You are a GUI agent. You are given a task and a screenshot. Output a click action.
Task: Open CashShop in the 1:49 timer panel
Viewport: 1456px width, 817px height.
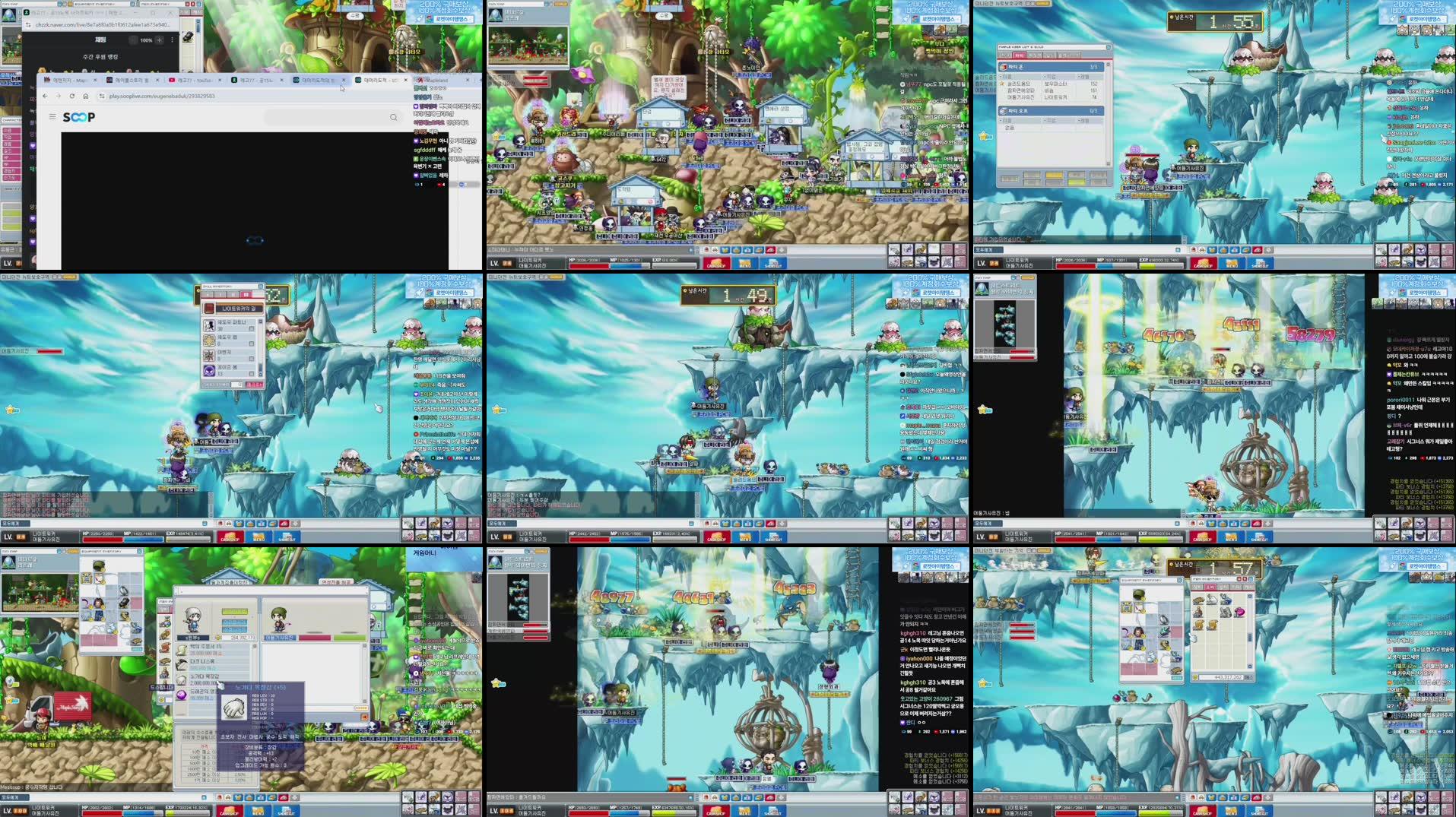[716, 537]
